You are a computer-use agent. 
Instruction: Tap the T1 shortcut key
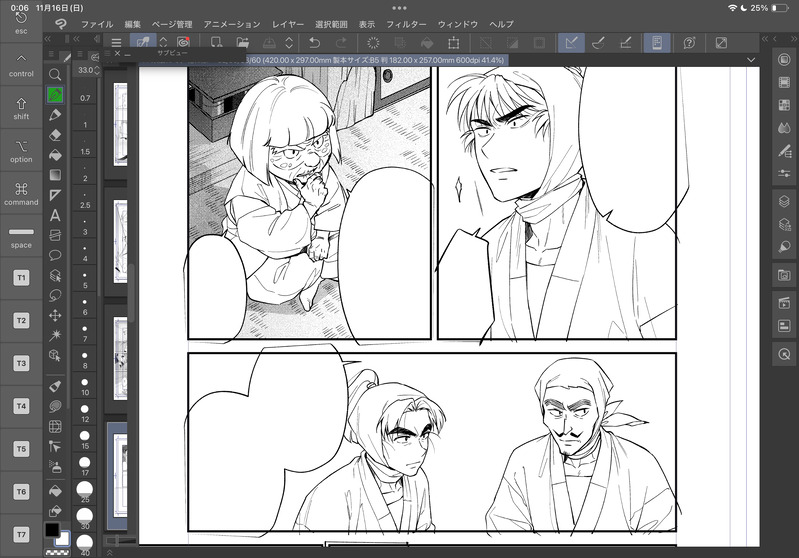coord(21,278)
